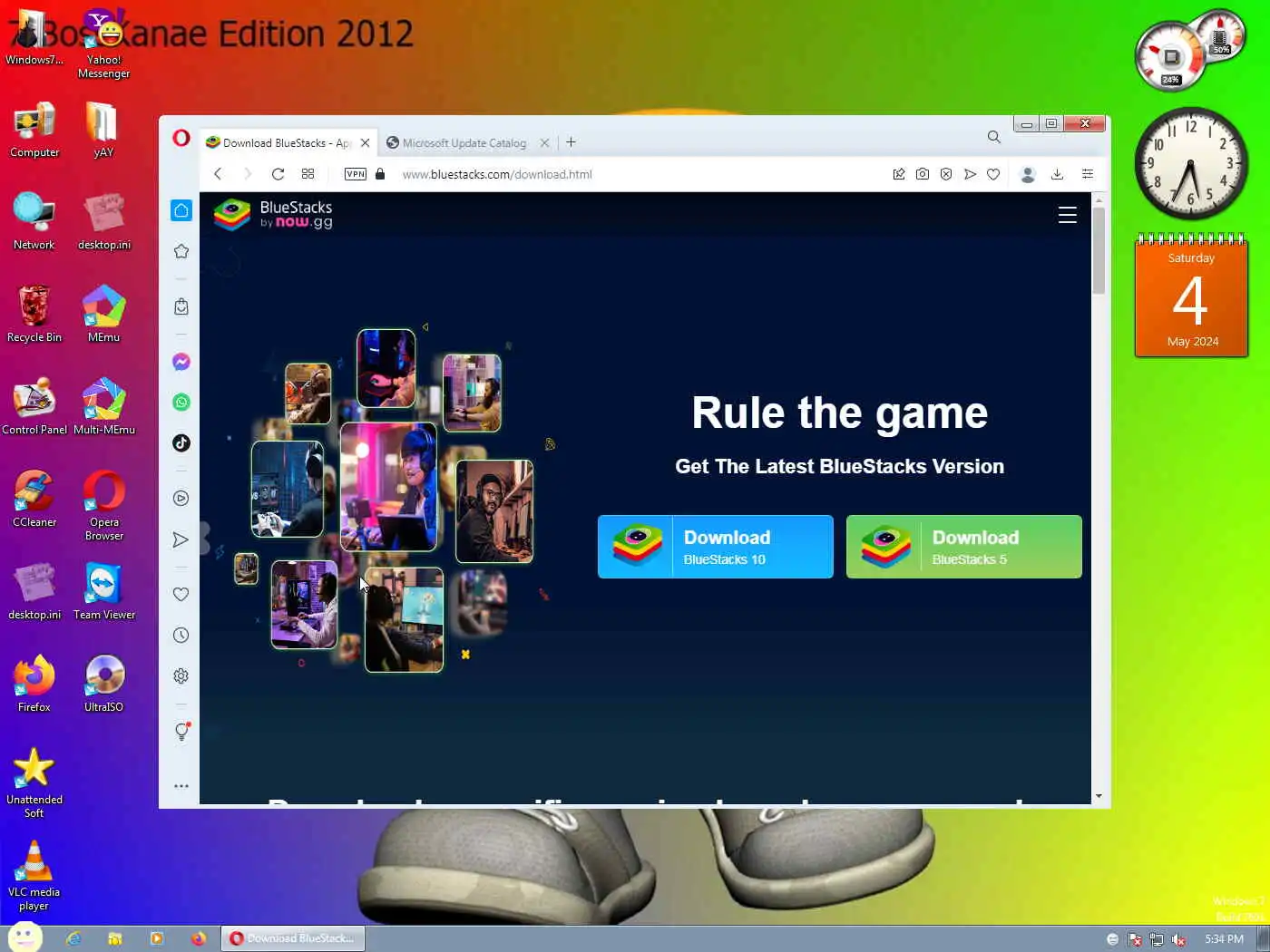The height and width of the screenshot is (952, 1270).
Task: Open Player icon in Opera sidebar
Action: 181,498
